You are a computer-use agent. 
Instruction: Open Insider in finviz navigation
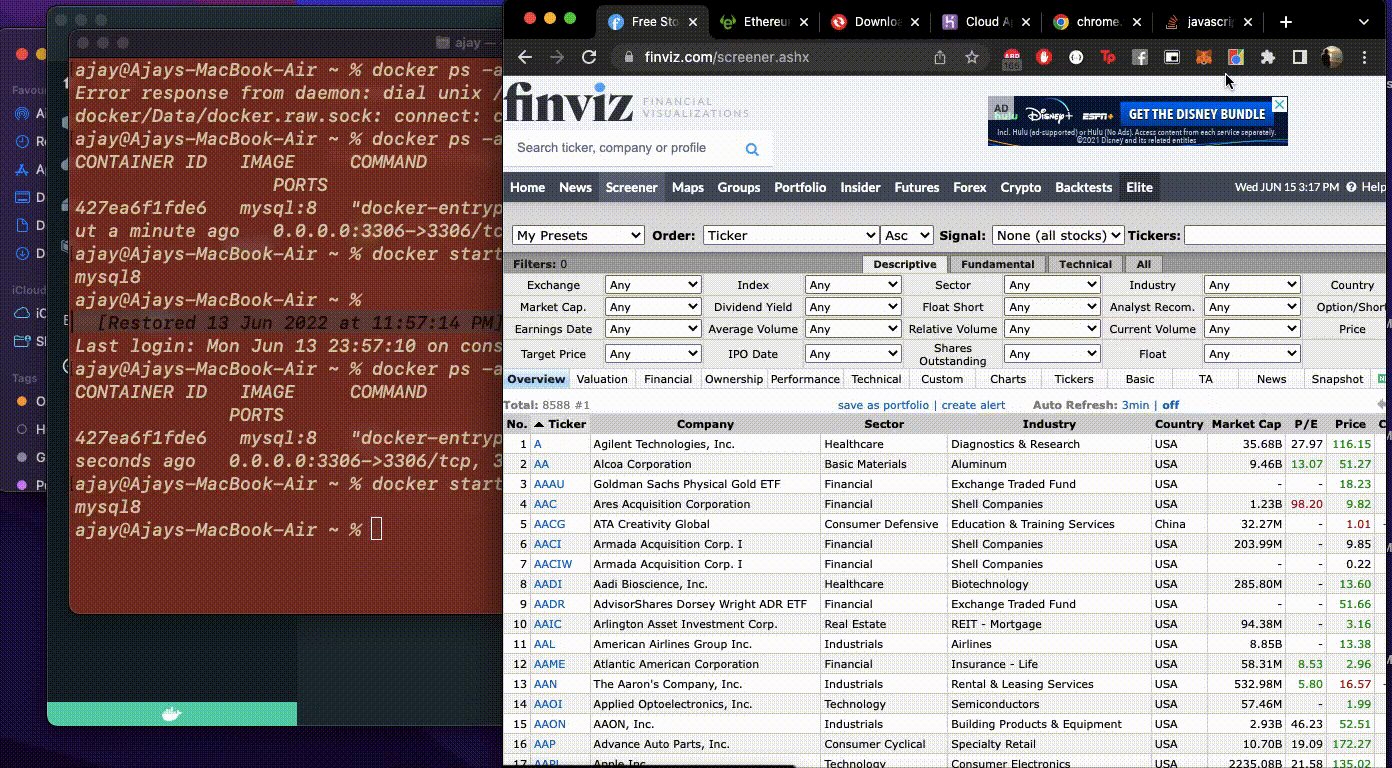tap(860, 187)
